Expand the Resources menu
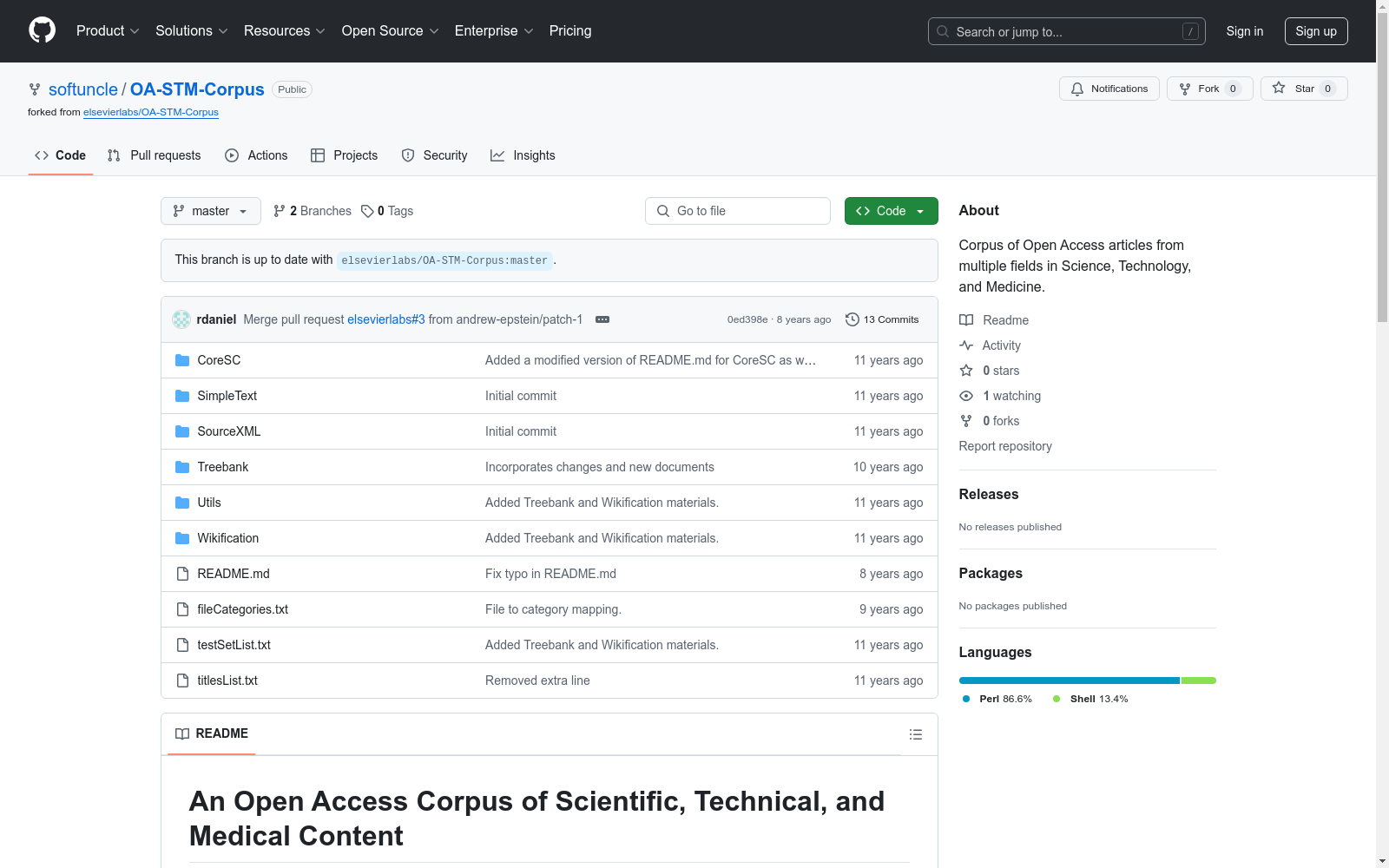This screenshot has width=1389, height=868. point(285,30)
